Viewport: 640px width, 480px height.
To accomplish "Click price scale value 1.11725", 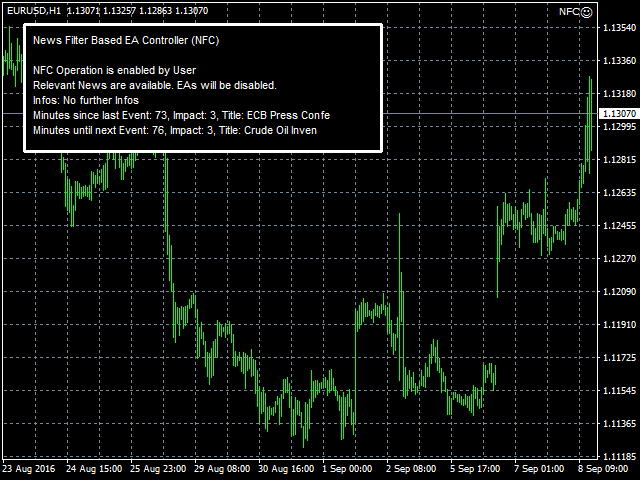I will pos(619,358).
